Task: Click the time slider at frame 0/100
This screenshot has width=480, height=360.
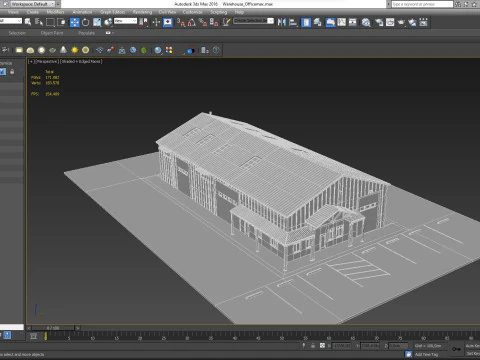Action: (x=53, y=328)
